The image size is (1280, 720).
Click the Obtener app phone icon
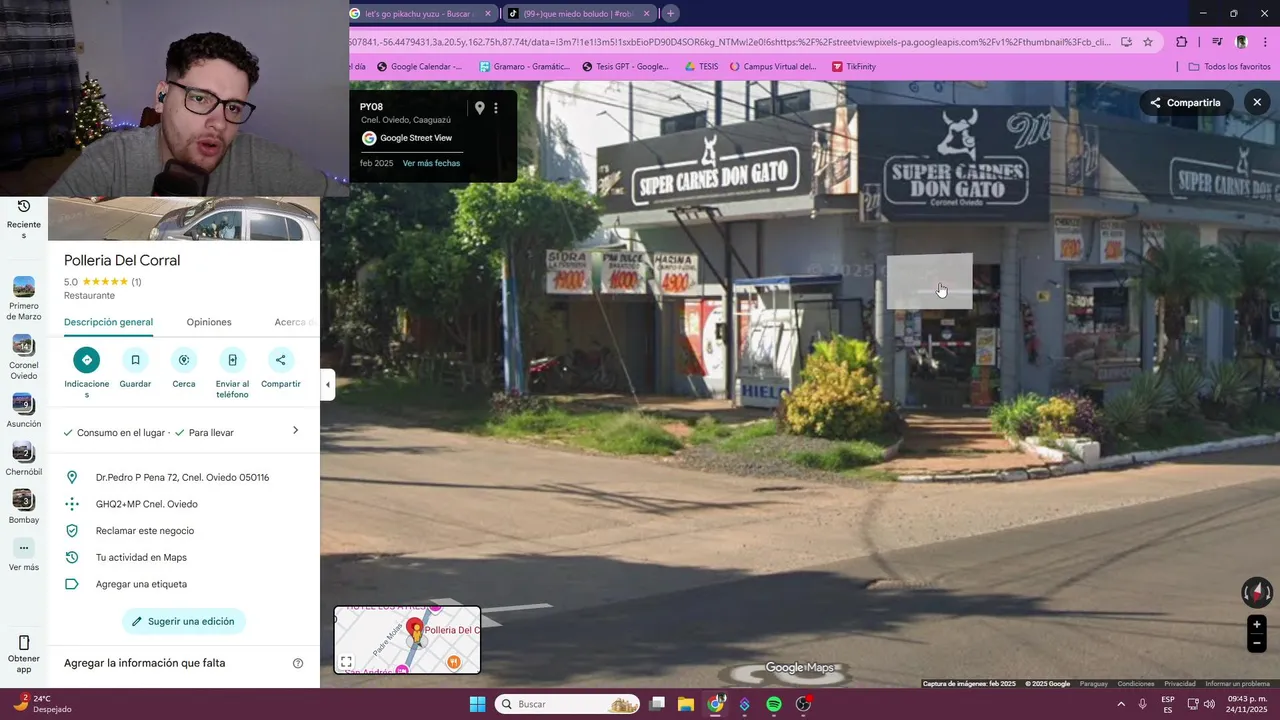coord(24,642)
